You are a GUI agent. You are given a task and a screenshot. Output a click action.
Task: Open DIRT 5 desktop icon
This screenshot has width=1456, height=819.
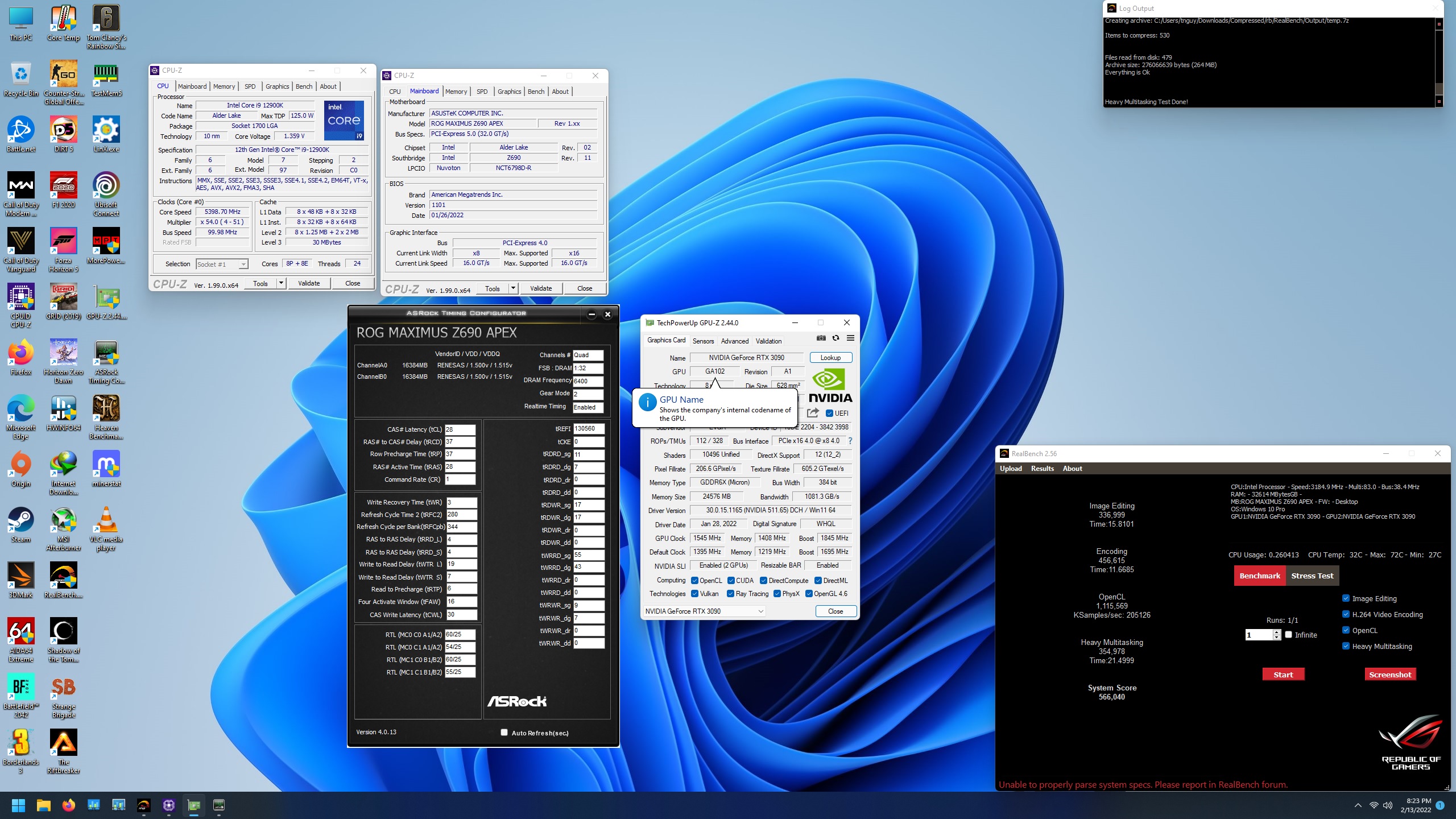(63, 134)
